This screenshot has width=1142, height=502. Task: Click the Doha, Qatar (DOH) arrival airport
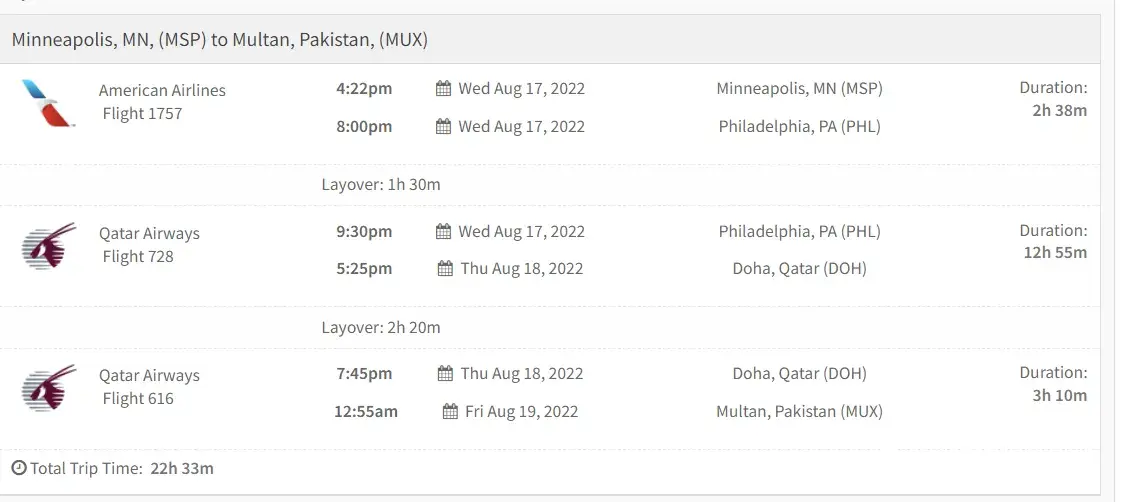click(x=799, y=269)
